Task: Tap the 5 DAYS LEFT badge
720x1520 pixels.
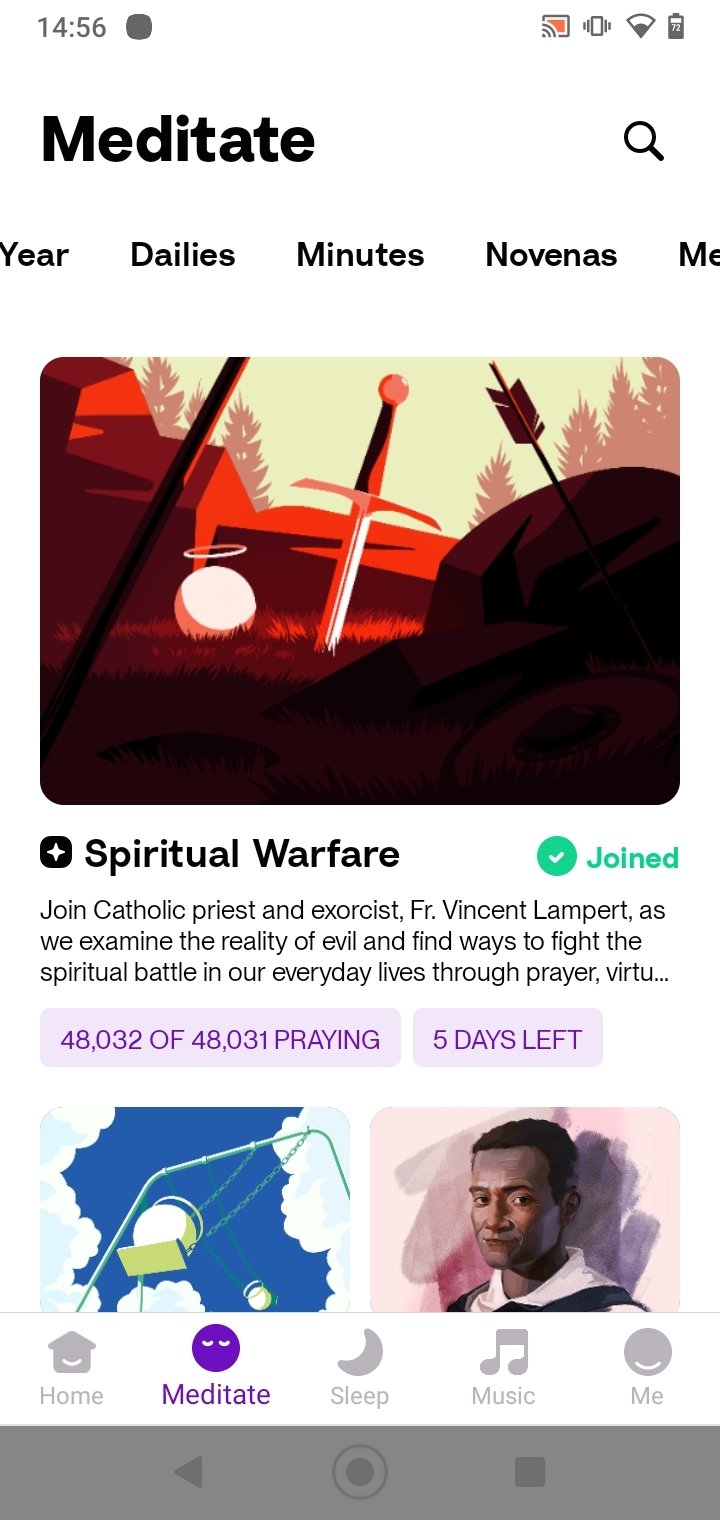Action: click(507, 1039)
